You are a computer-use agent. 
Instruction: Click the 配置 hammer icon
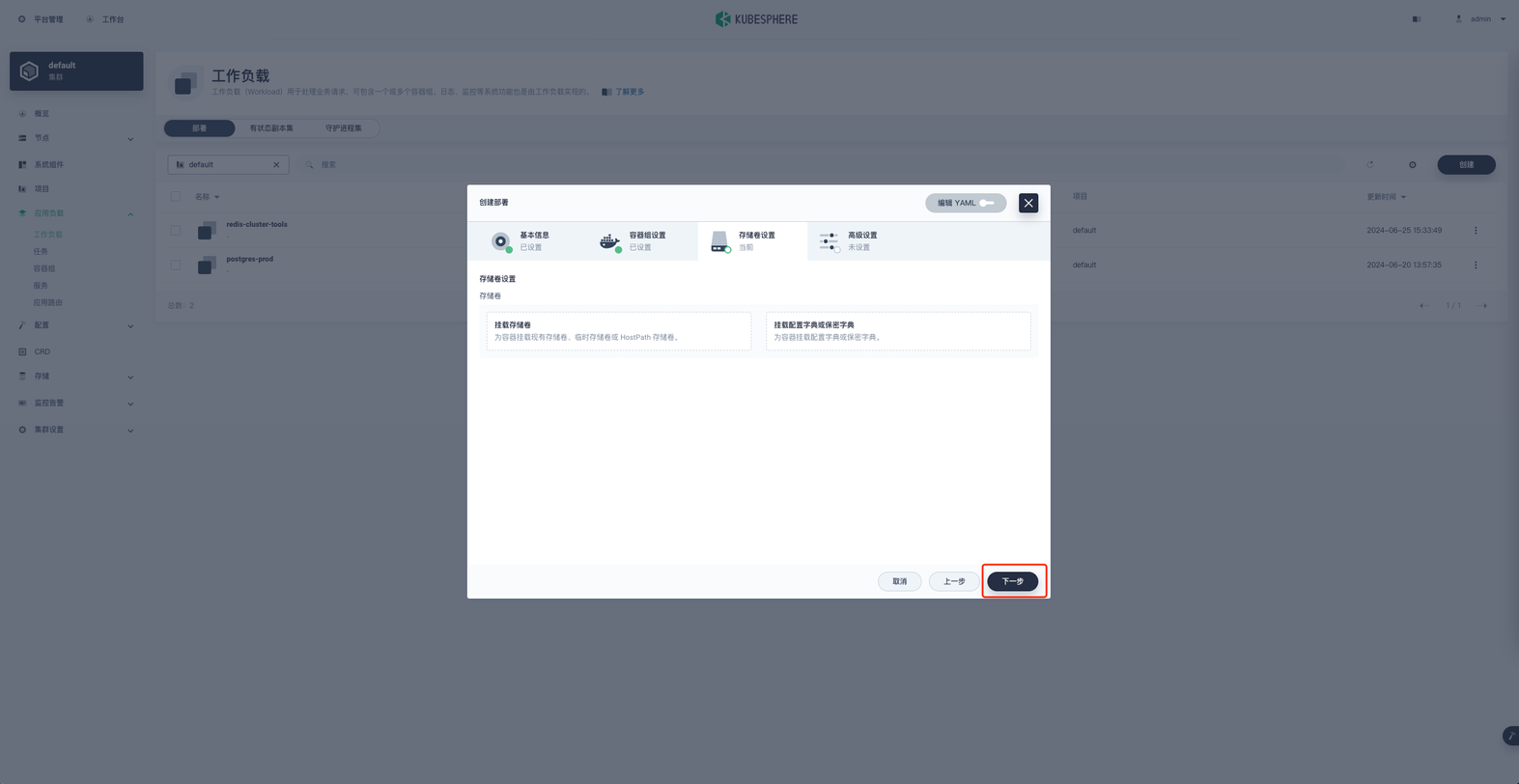pyautogui.click(x=22, y=325)
